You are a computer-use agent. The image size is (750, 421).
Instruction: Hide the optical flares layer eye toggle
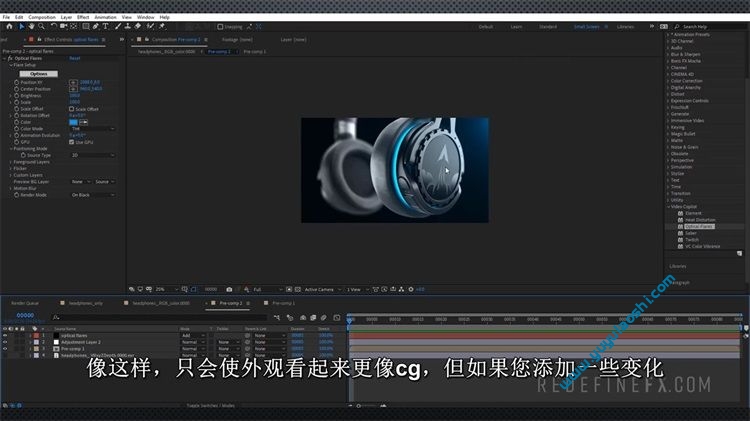pyautogui.click(x=5, y=336)
